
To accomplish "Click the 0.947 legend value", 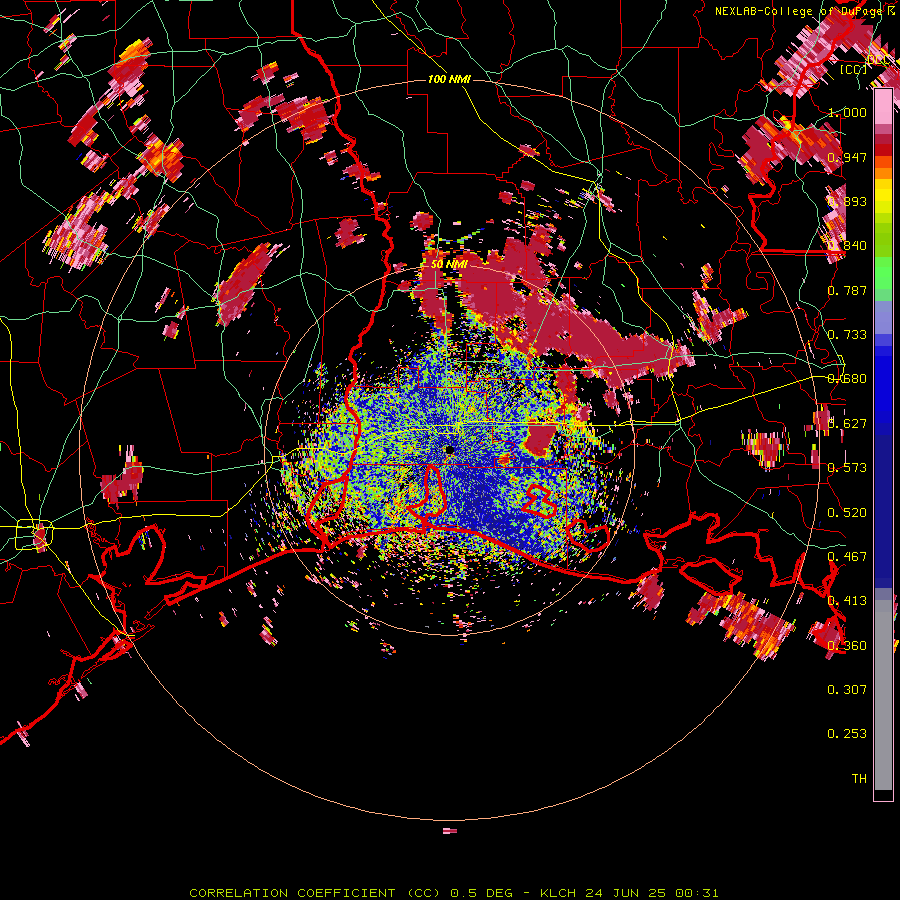I will tap(847, 157).
